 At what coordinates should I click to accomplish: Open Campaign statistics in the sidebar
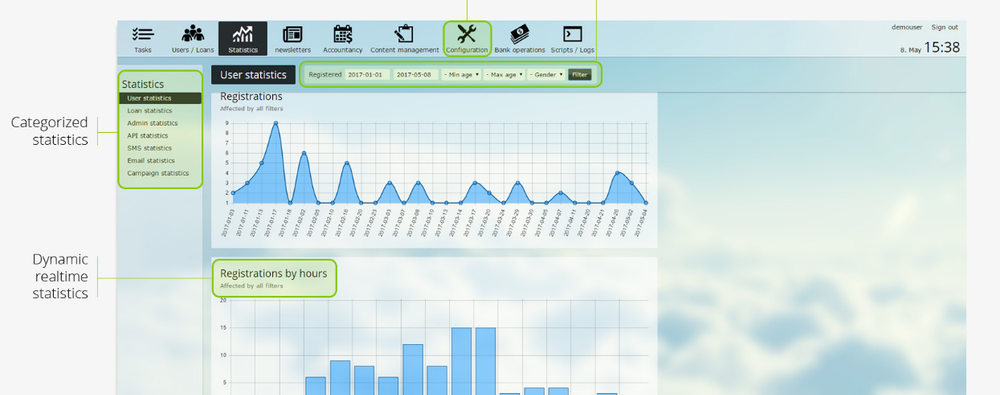(x=158, y=173)
